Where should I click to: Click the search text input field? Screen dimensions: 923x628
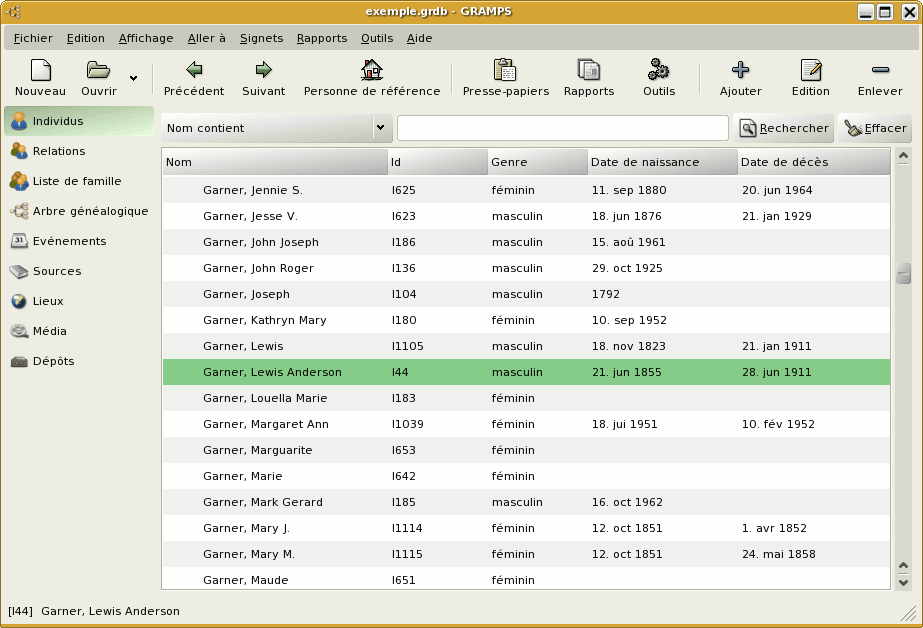[x=562, y=128]
